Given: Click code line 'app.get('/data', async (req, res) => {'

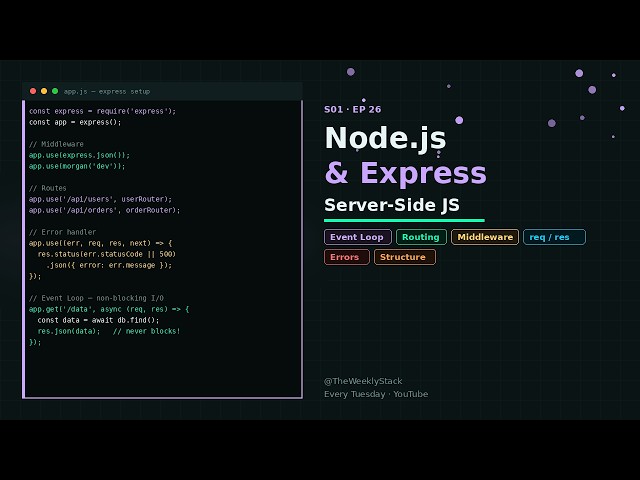Looking at the screenshot, I should 109,309.
